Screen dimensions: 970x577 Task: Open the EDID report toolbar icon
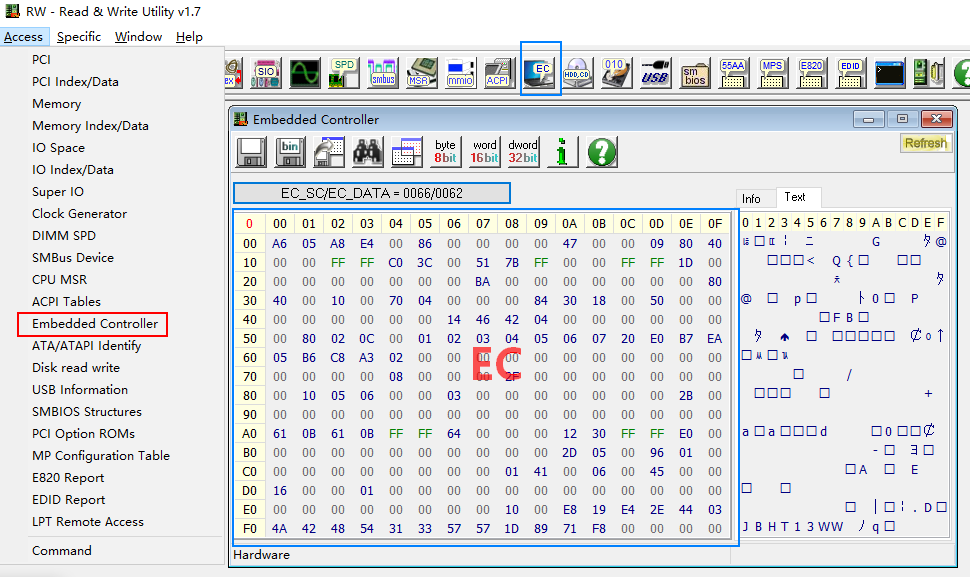coord(850,73)
